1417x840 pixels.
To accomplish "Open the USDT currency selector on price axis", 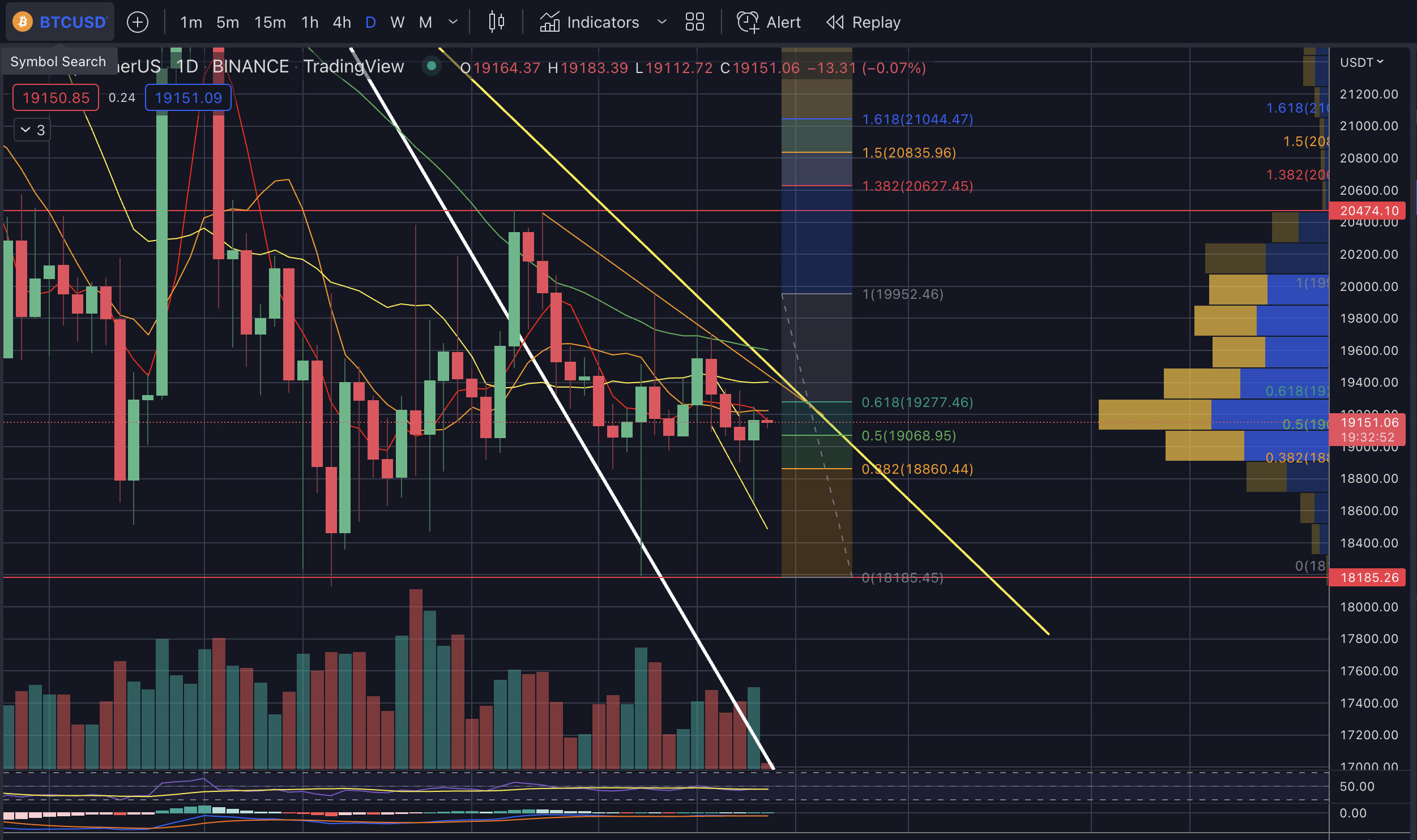I will click(1361, 62).
